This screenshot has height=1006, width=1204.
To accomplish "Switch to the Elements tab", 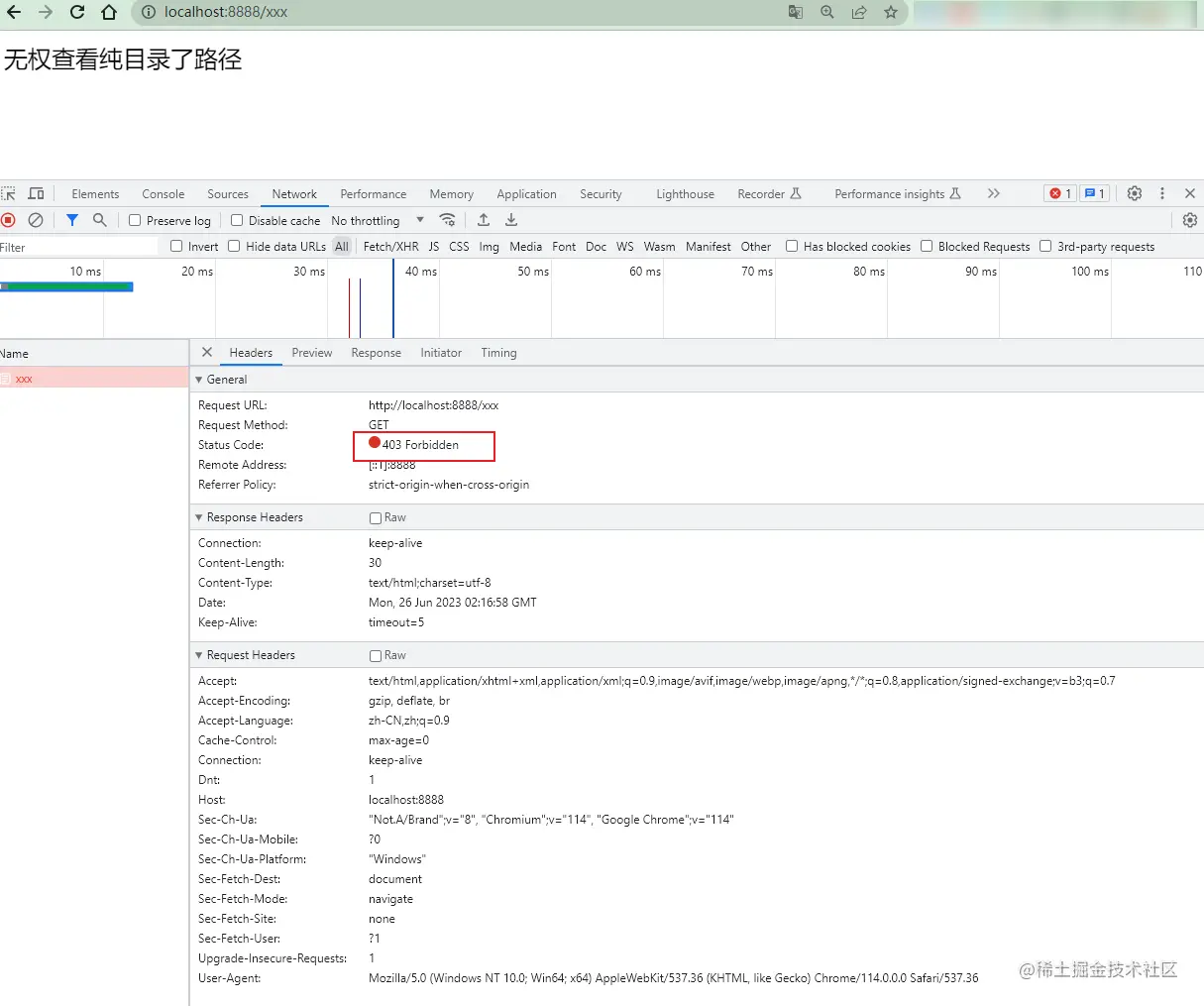I will 95,194.
